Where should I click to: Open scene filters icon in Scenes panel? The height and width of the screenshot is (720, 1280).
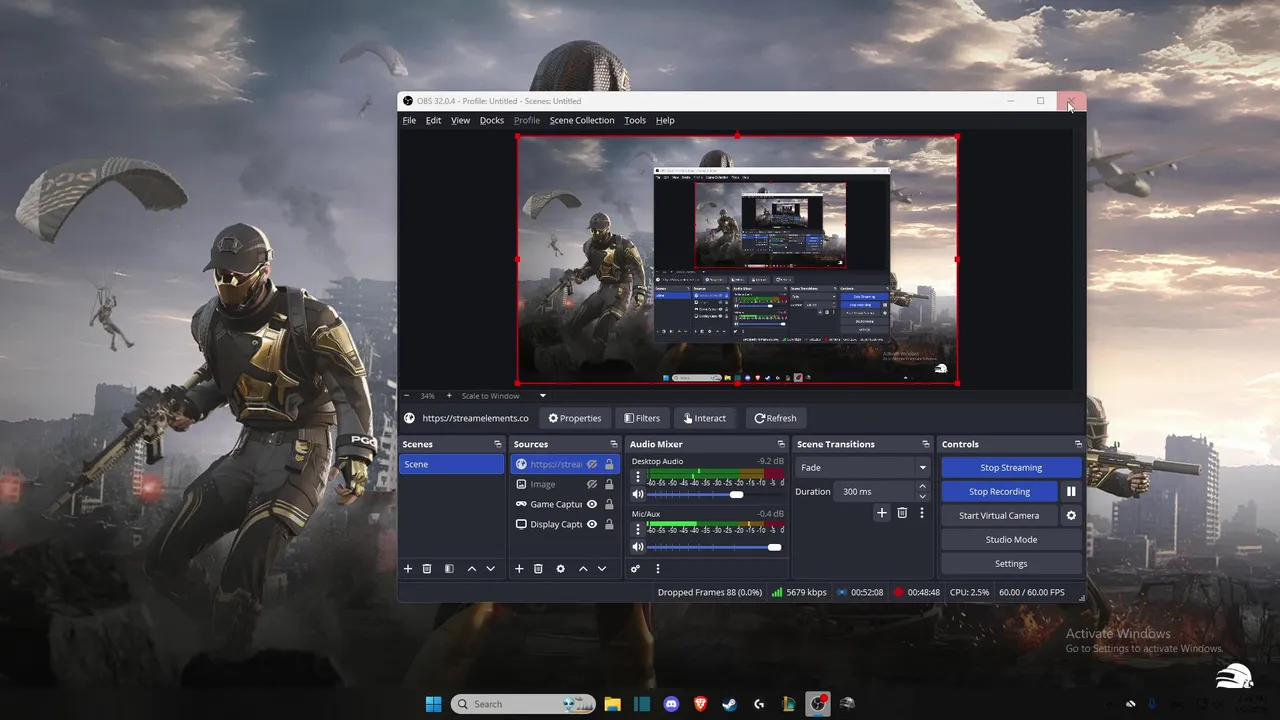(449, 569)
